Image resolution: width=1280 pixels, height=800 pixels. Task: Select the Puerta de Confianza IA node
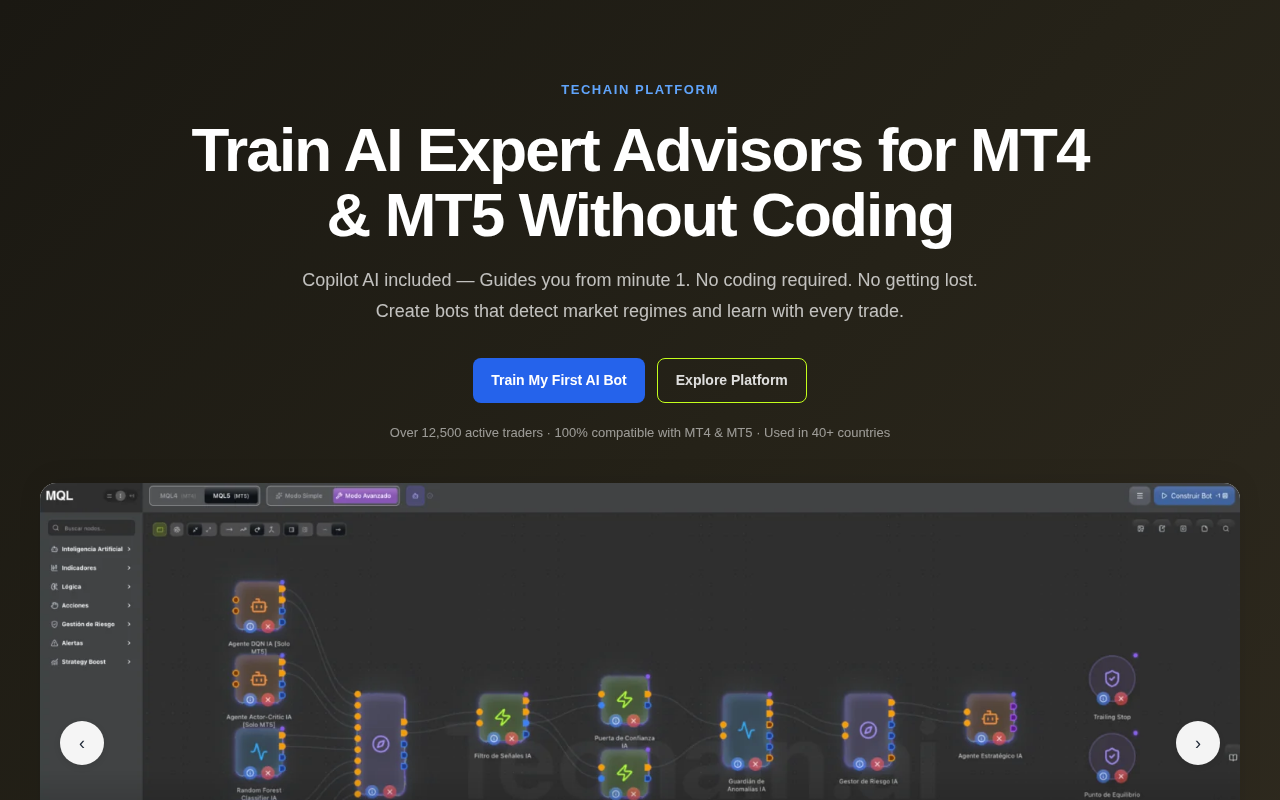(x=625, y=700)
